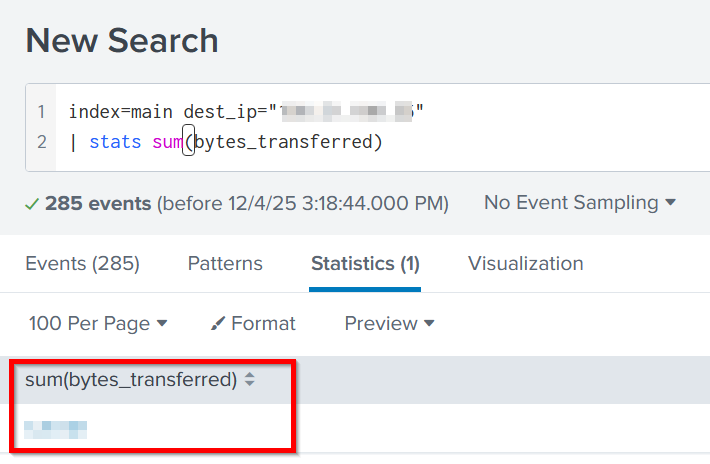The height and width of the screenshot is (464, 710).
Task: Open the No Event Sampling dropdown
Action: 580,203
